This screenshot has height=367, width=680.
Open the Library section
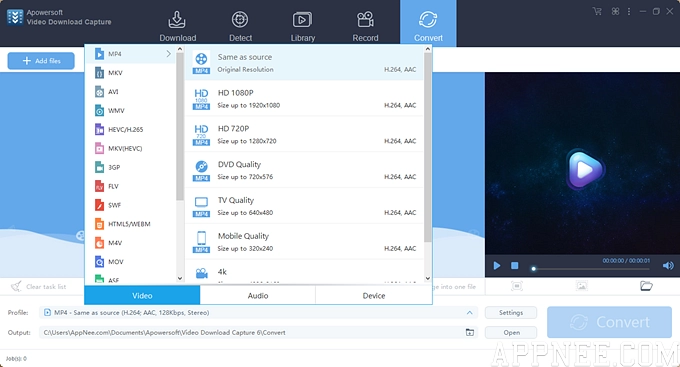coord(302,26)
